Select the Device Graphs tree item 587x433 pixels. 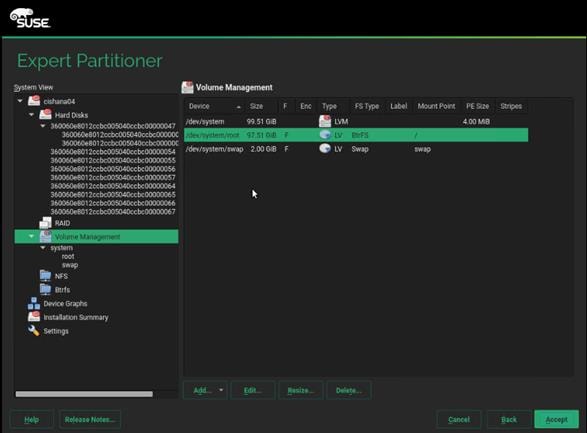tap(65, 304)
